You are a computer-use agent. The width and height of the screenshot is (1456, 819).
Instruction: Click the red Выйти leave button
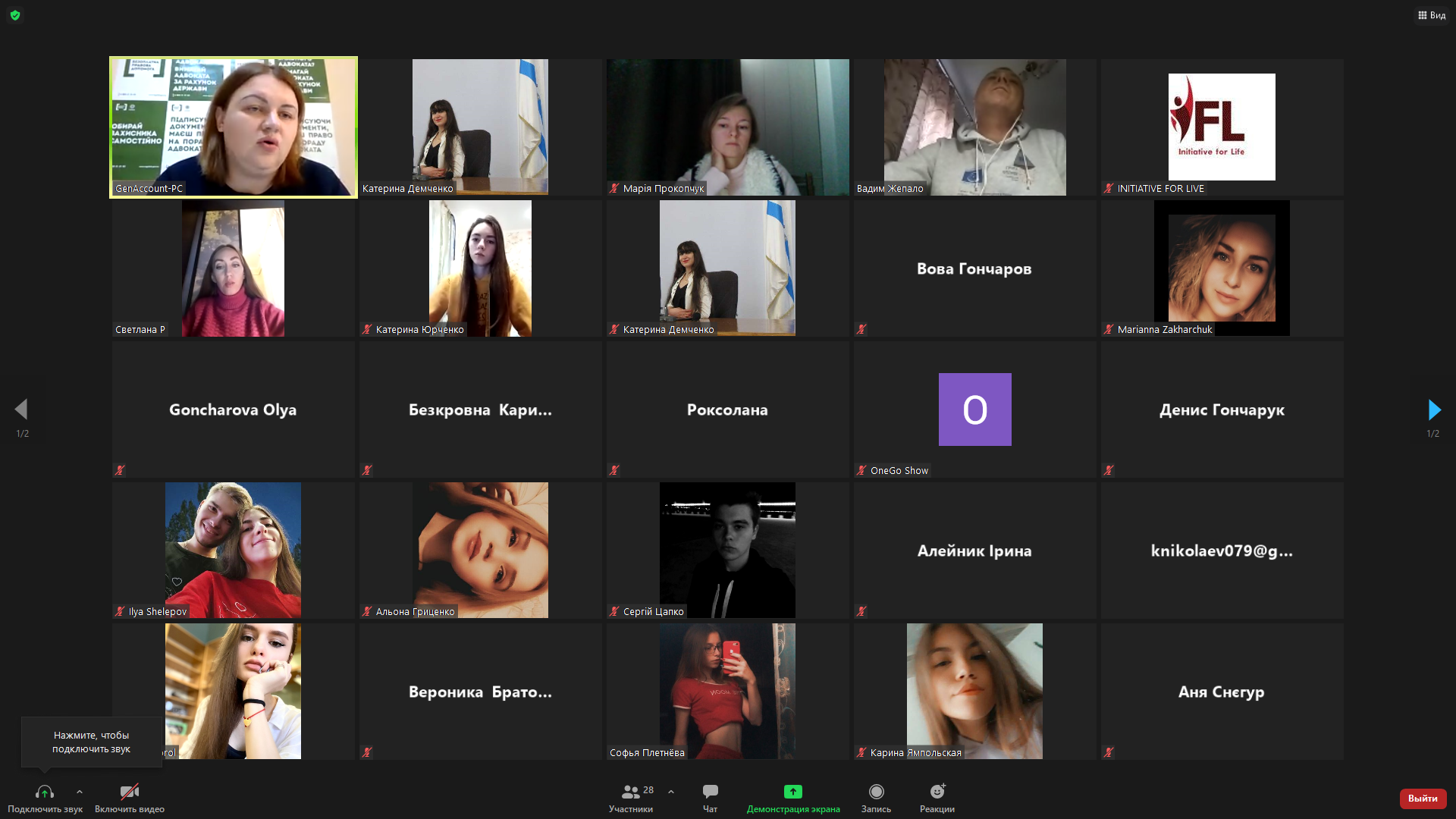[x=1423, y=799]
